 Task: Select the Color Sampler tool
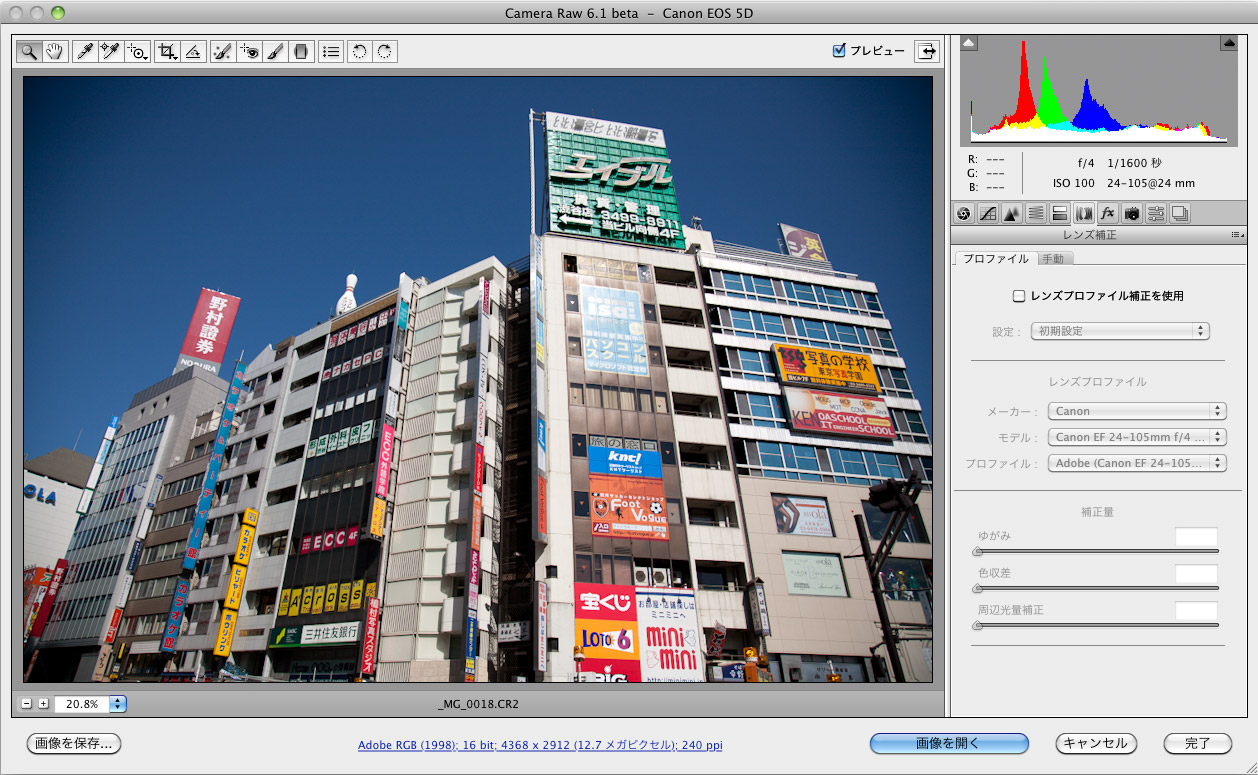click(110, 51)
